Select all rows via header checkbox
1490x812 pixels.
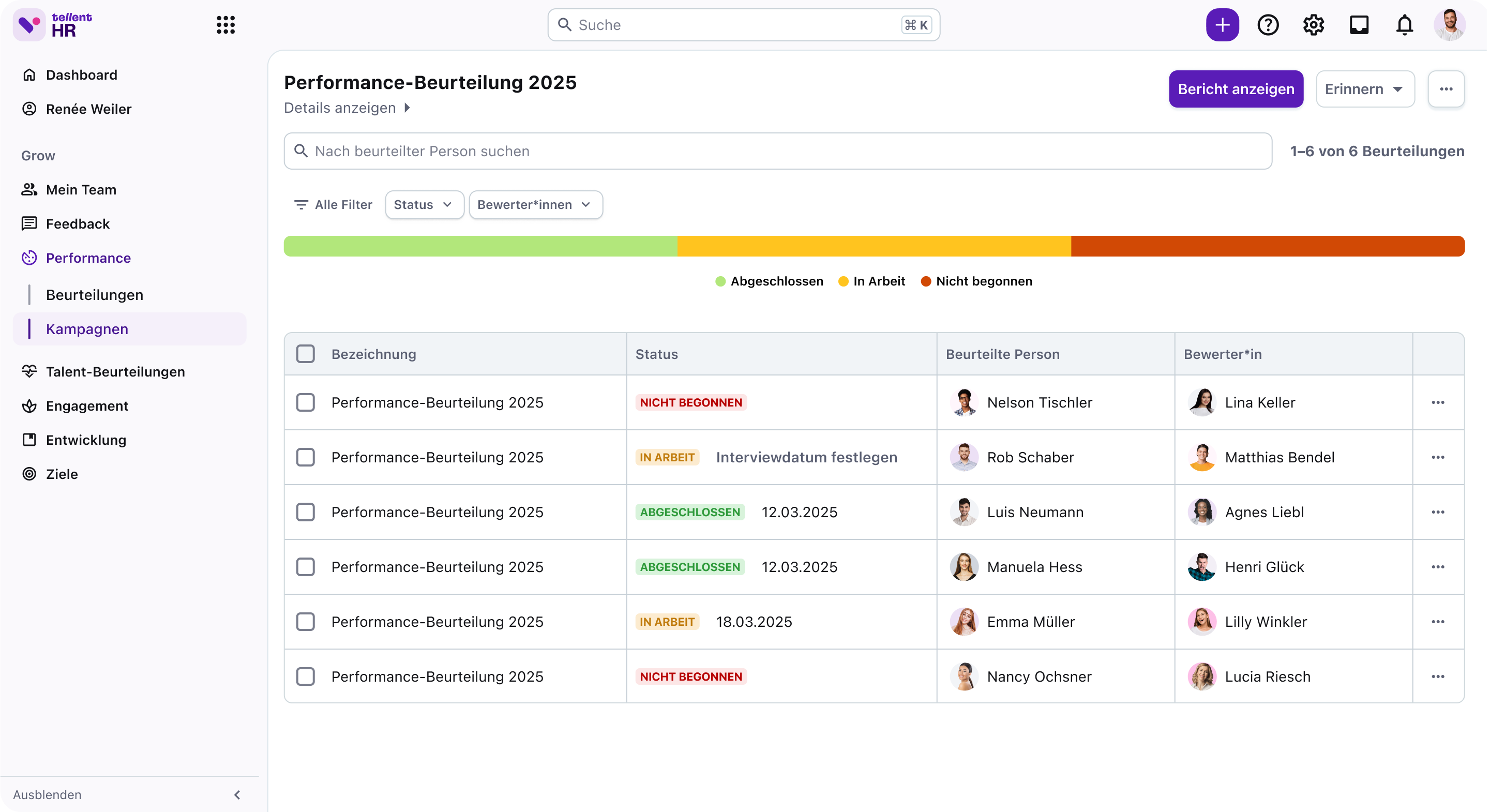coord(306,354)
